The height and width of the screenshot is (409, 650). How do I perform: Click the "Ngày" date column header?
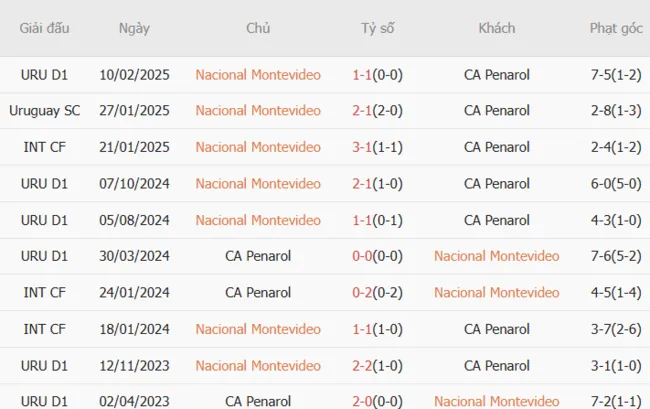pos(134,28)
